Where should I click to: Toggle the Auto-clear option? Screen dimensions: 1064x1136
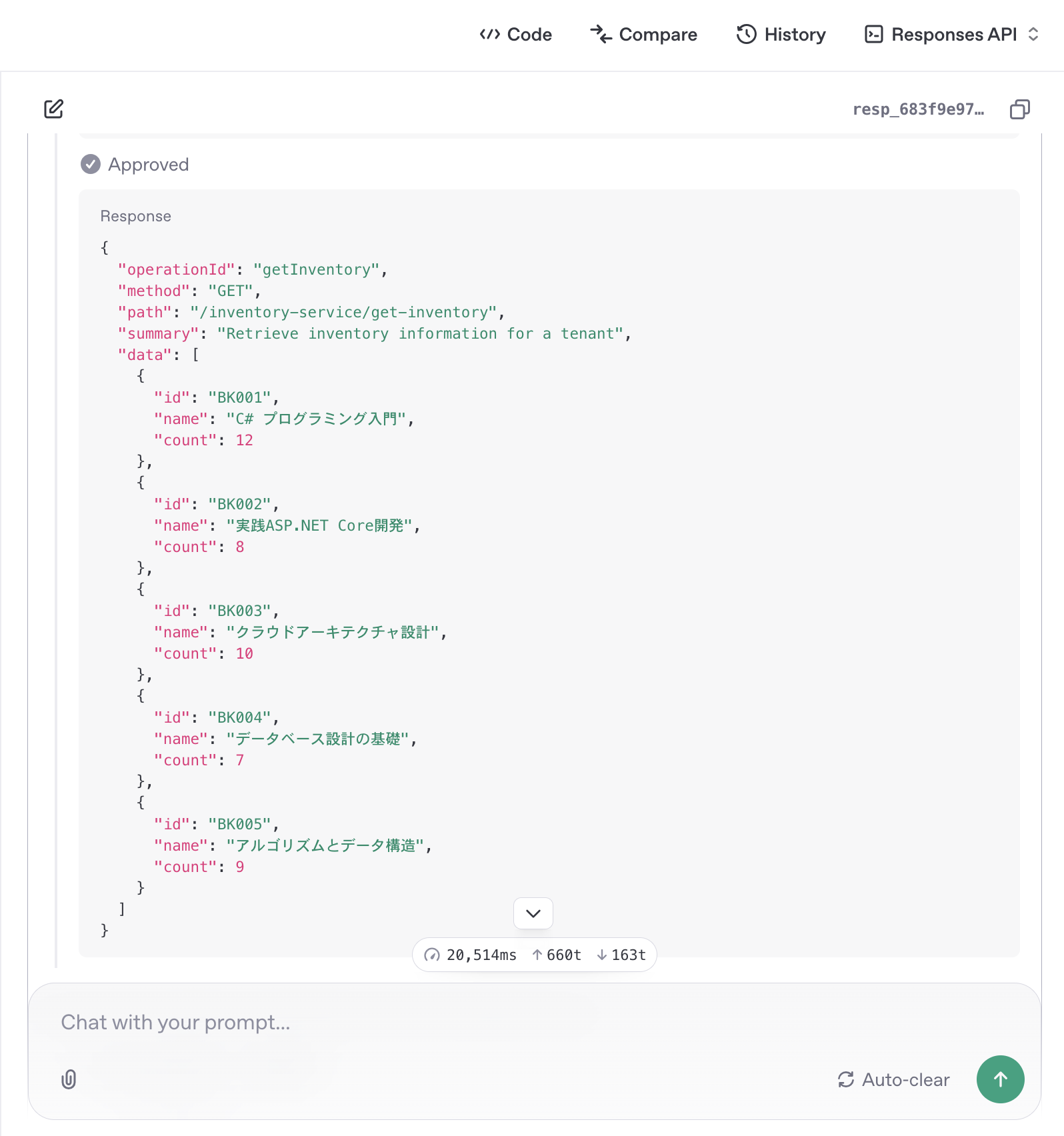(893, 1079)
